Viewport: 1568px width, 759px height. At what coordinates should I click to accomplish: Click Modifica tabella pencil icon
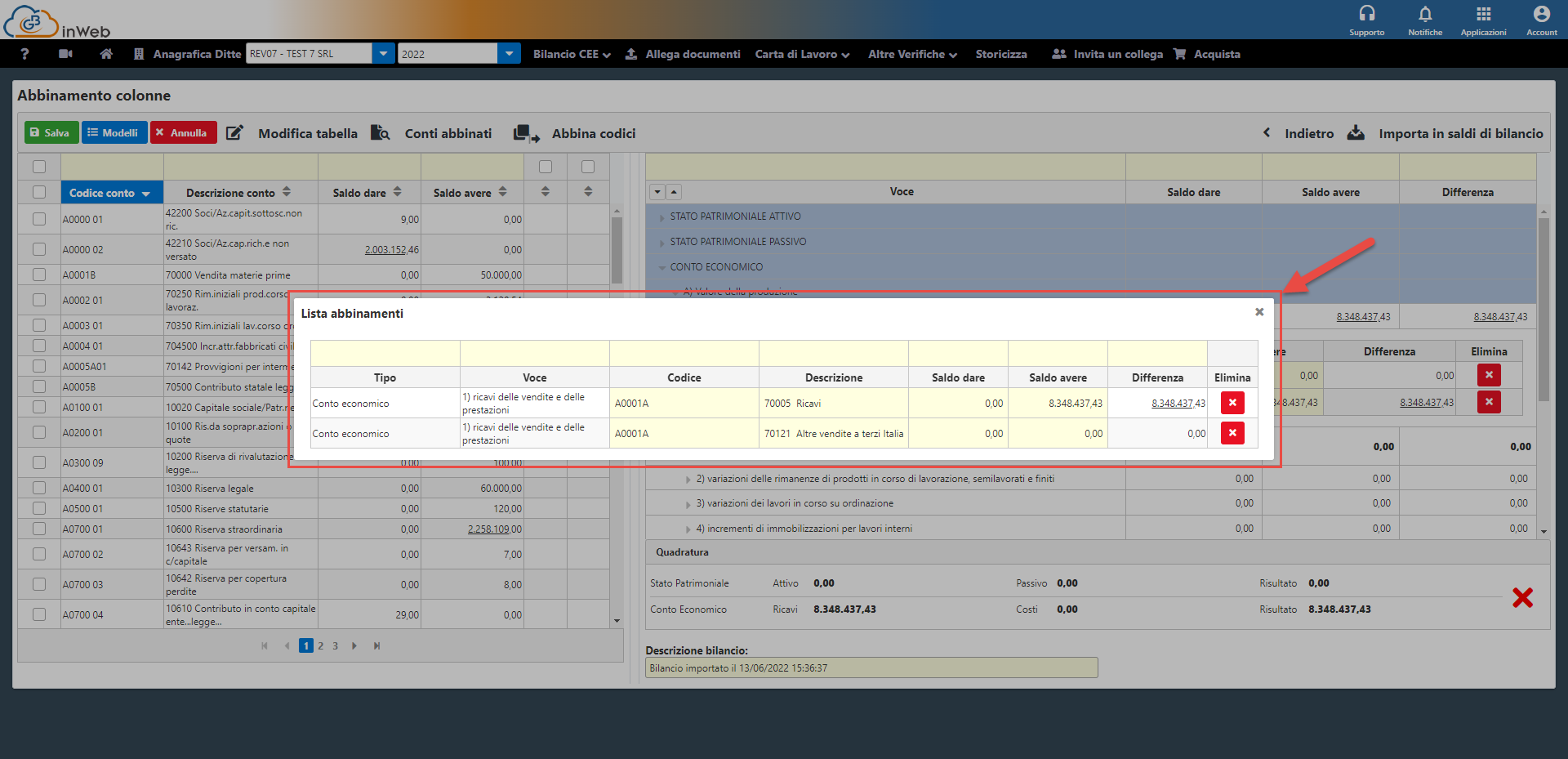tap(234, 133)
